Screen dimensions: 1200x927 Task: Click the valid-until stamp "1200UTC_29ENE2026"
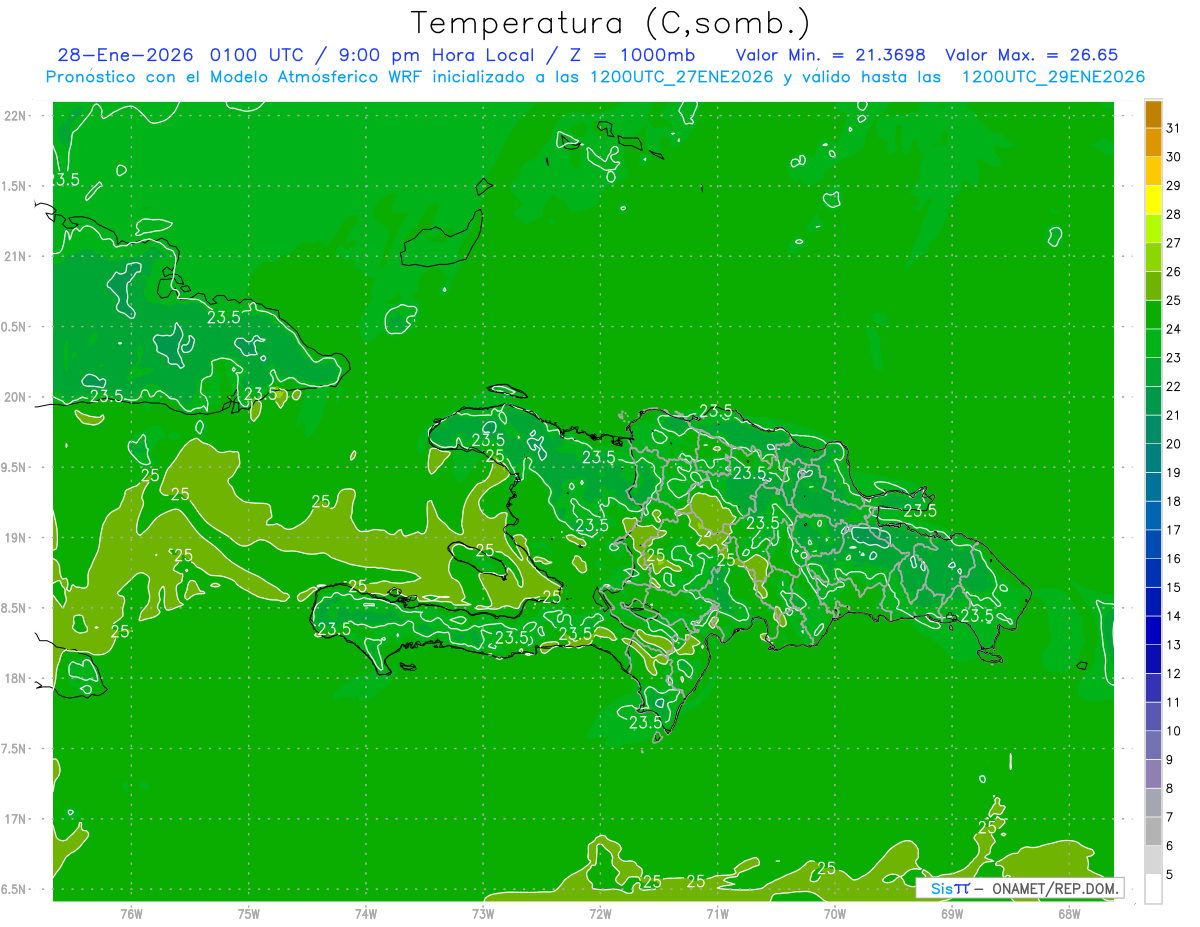coord(1053,77)
